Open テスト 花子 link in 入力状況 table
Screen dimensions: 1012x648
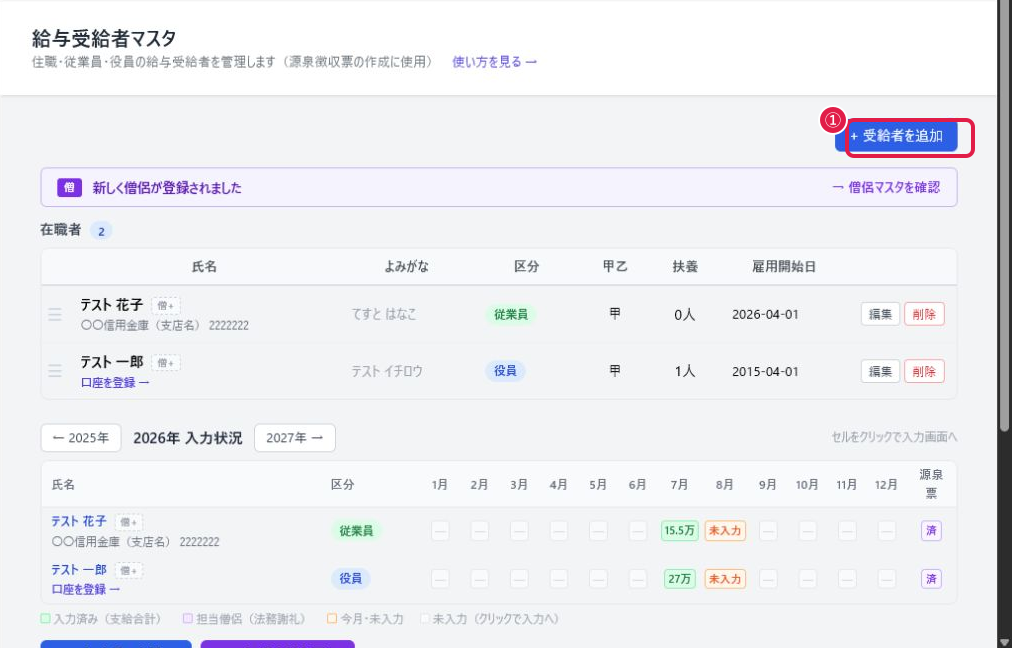point(79,521)
